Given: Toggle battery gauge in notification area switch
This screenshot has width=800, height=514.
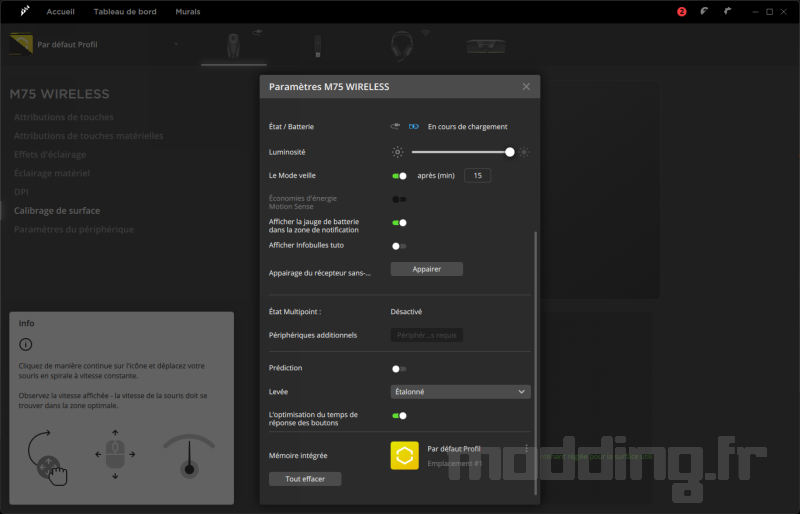Looking at the screenshot, I should 399,223.
